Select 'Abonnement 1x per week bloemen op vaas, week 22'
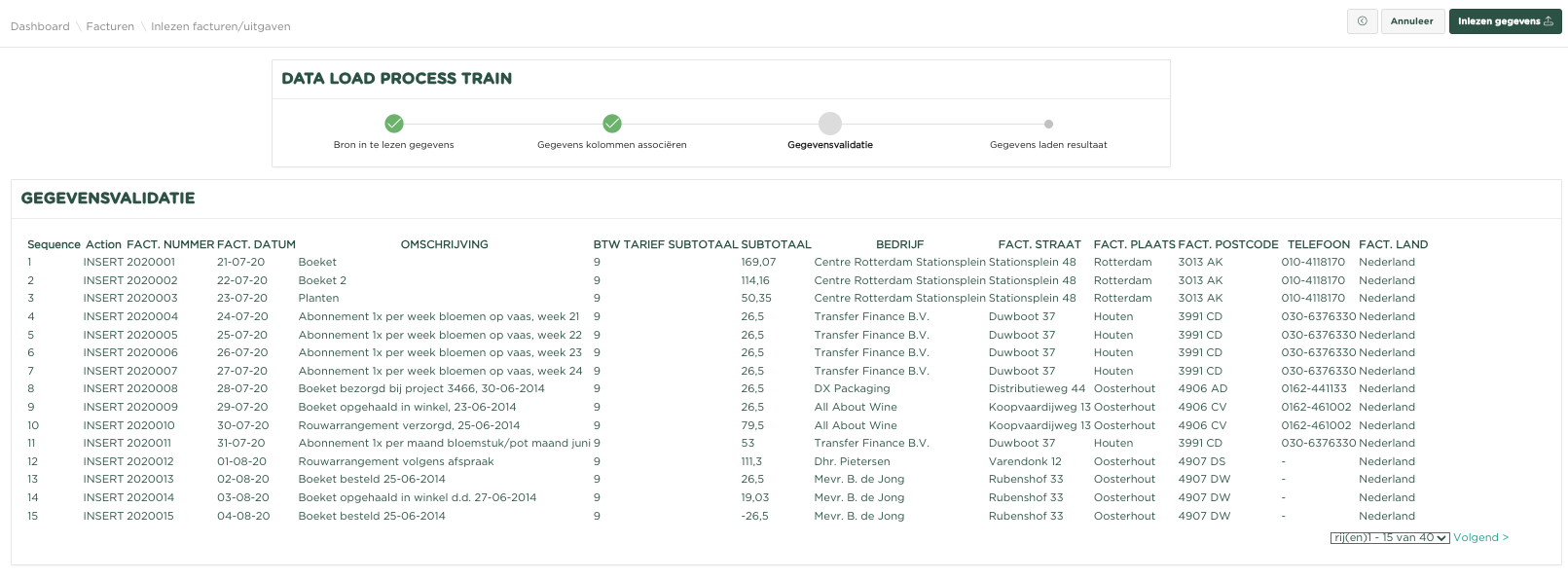 [x=440, y=335]
